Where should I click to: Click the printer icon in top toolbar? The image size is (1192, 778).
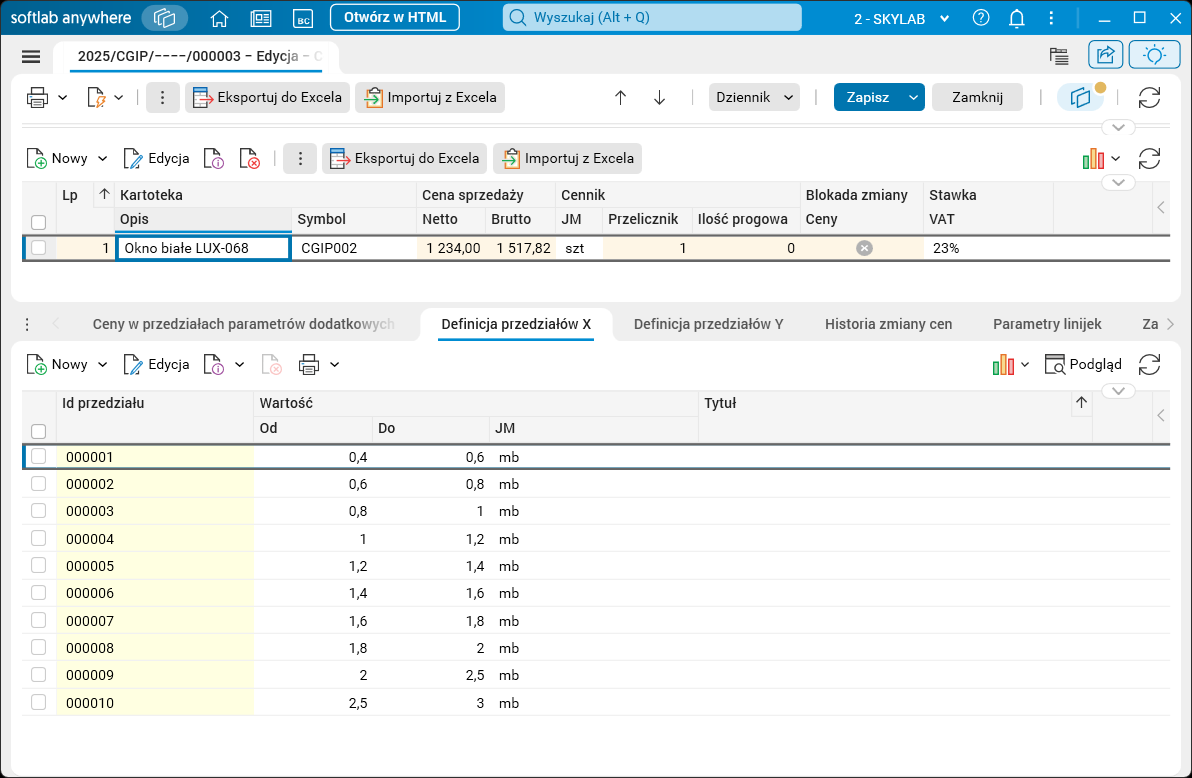(x=38, y=97)
